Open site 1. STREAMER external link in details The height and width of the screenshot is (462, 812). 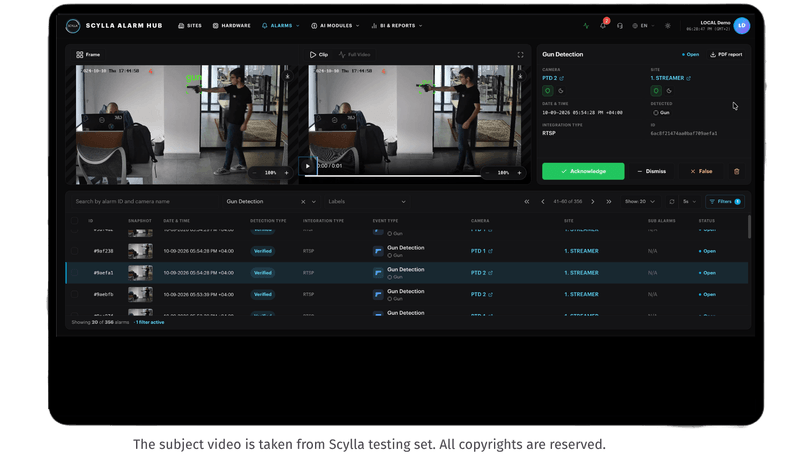coord(688,78)
